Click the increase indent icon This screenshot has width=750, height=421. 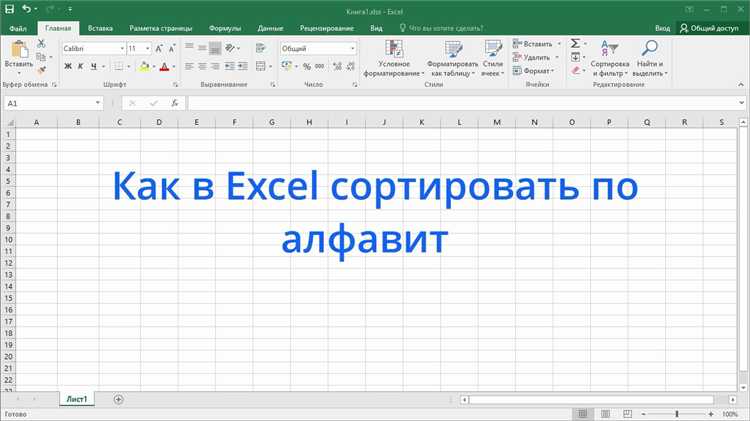pos(243,66)
